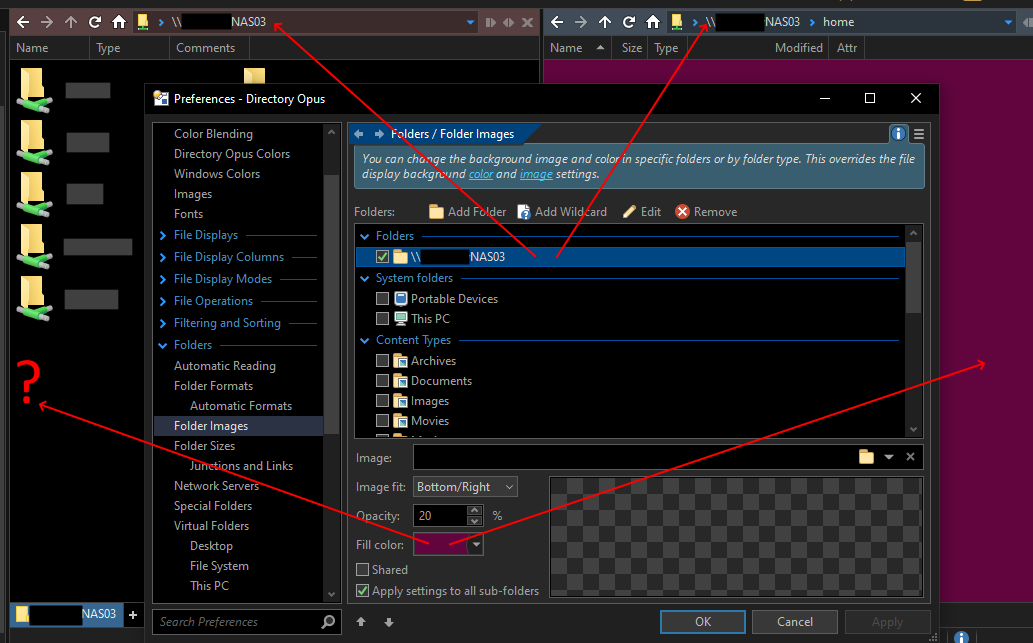
Task: Move to previous page with up arrow
Action: point(361,621)
